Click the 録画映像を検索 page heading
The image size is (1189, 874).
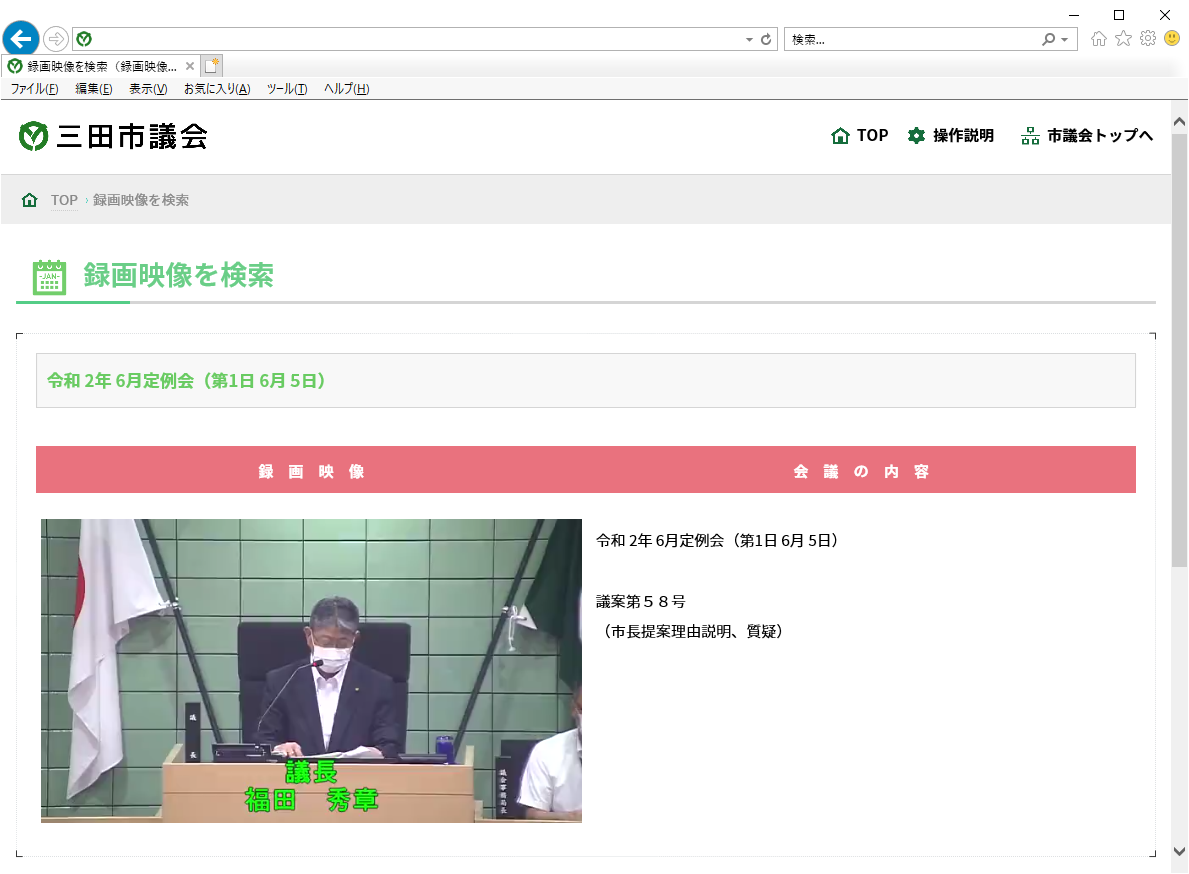point(178,275)
